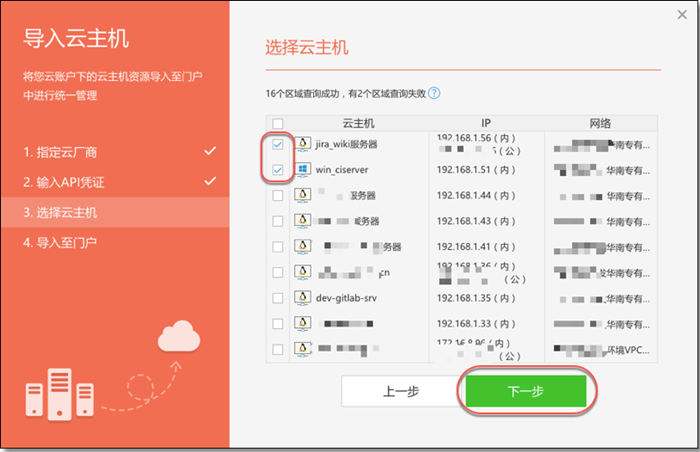The width and height of the screenshot is (700, 452).
Task: Click Linux icon in 192.168.1.43 row
Action: click(x=303, y=221)
